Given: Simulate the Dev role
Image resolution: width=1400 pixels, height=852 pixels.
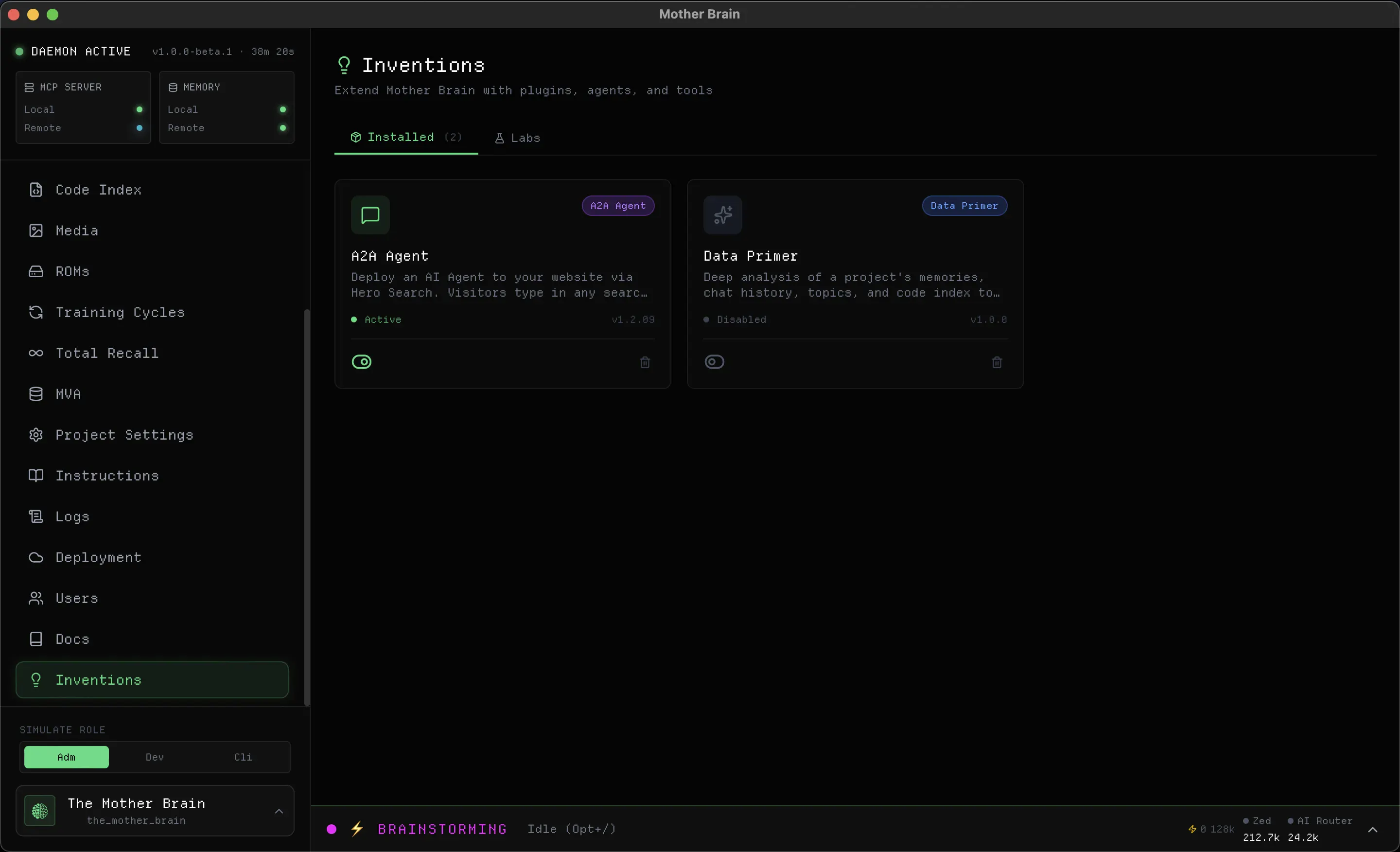Looking at the screenshot, I should (155, 758).
